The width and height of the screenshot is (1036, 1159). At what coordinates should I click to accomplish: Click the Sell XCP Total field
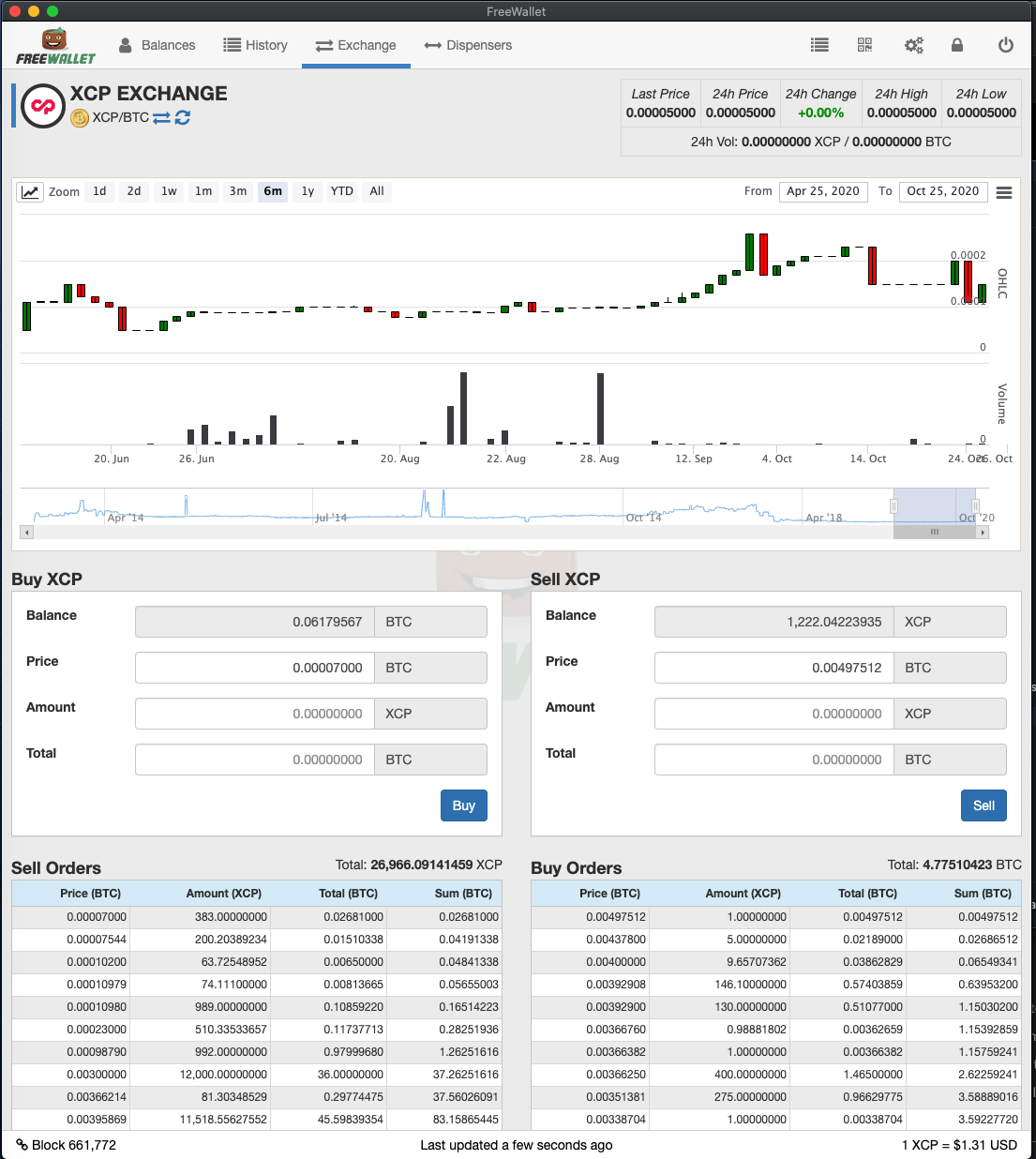click(774, 760)
